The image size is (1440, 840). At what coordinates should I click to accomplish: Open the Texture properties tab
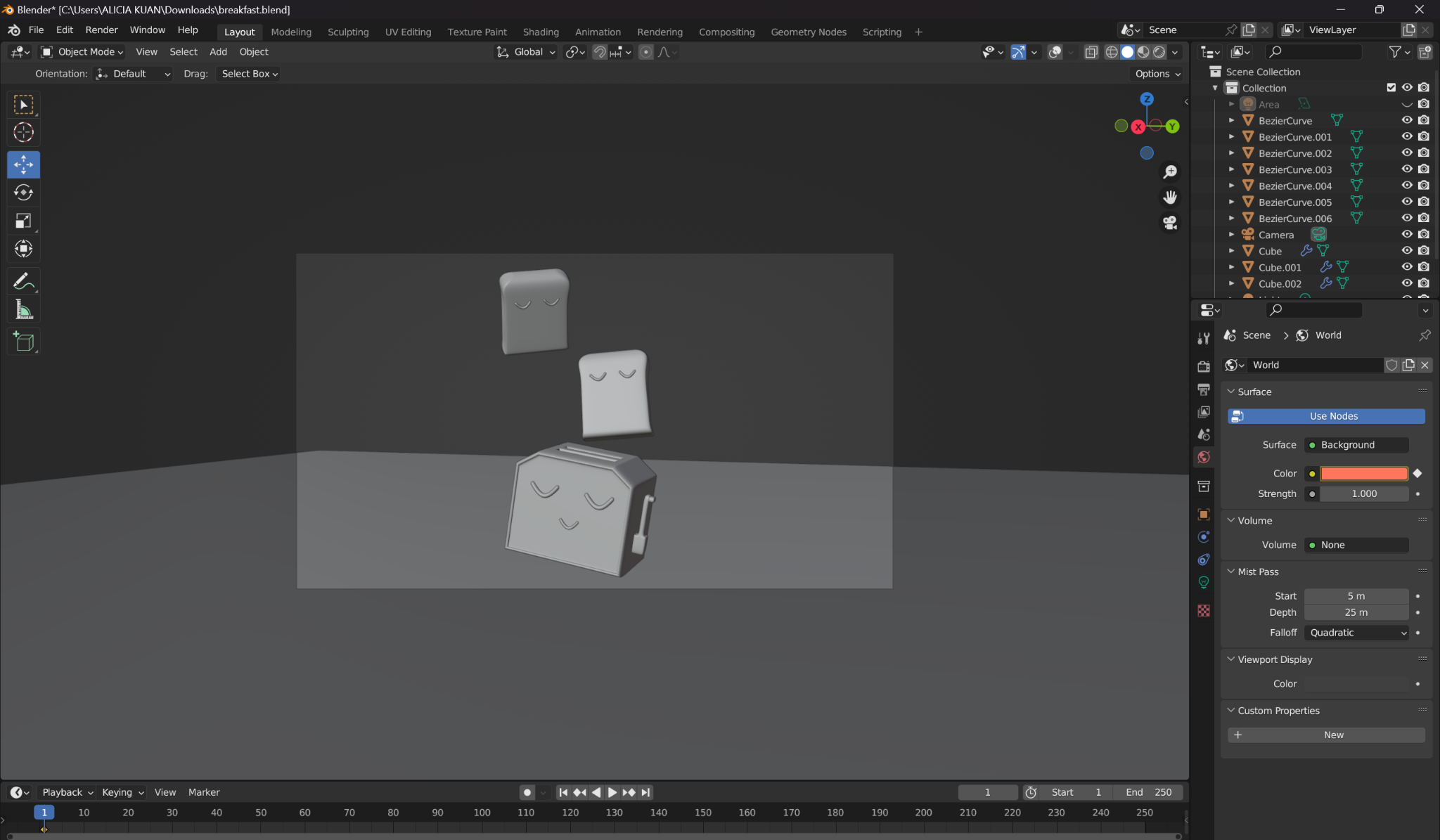1204,611
